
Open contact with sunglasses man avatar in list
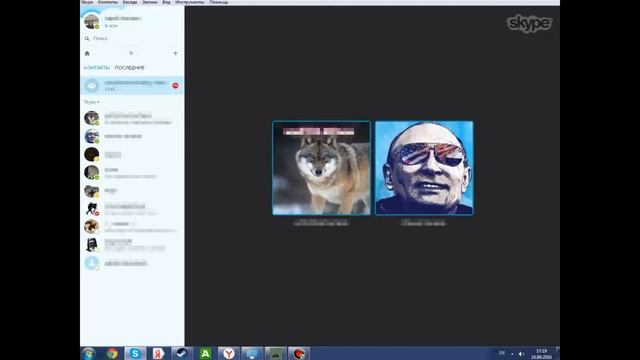[x=132, y=136]
